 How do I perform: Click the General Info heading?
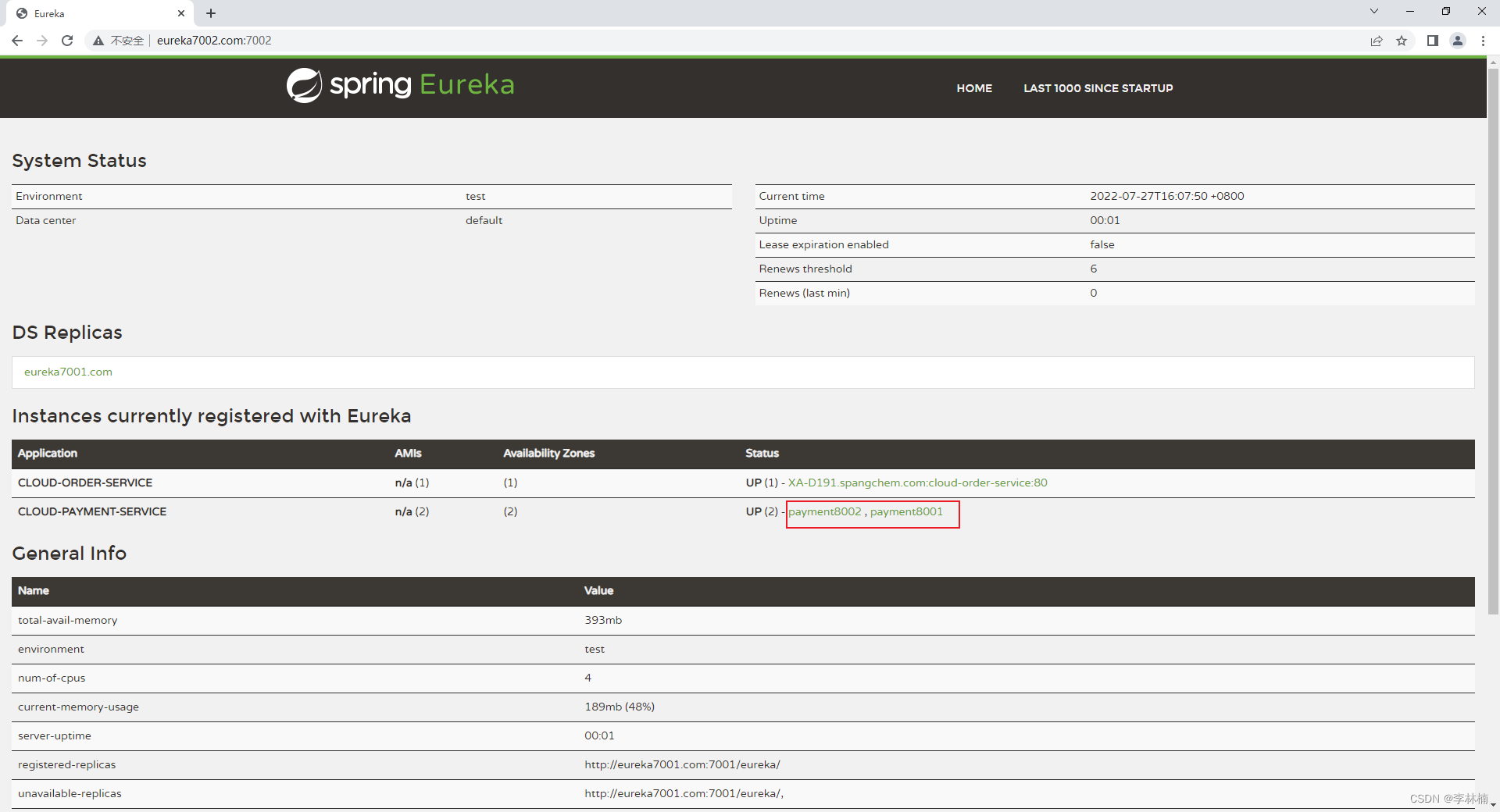[69, 554]
